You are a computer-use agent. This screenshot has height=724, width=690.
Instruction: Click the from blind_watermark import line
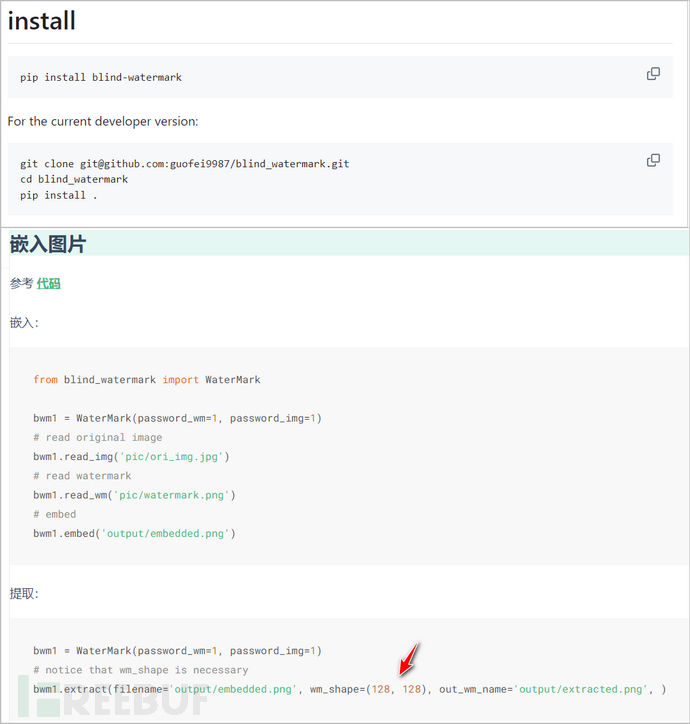(146, 380)
